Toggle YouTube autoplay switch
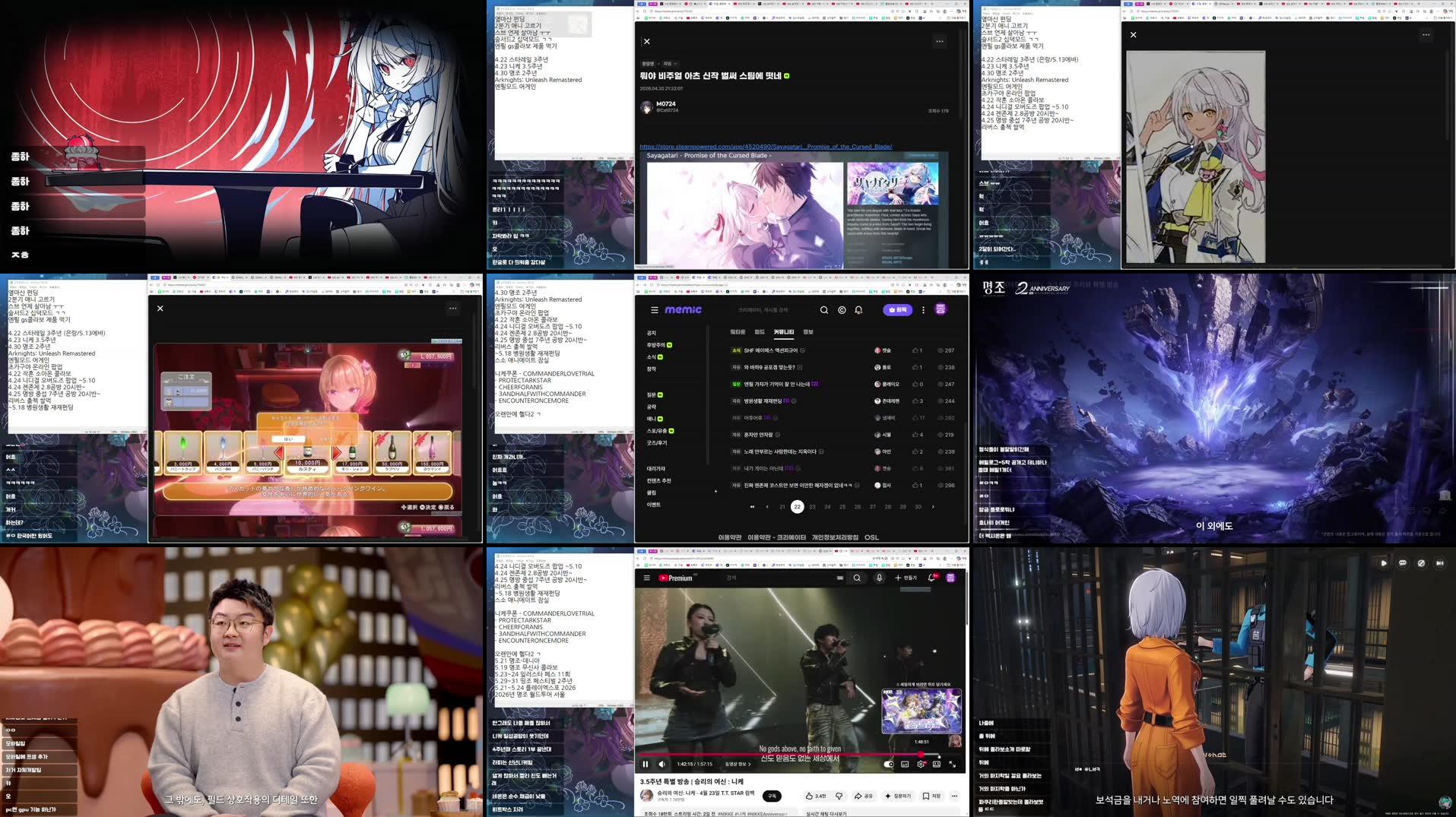 coord(889,765)
